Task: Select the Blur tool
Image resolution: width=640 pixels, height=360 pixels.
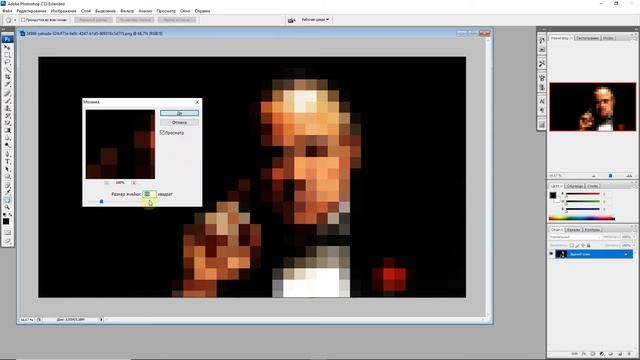Action: pyautogui.click(x=7, y=138)
